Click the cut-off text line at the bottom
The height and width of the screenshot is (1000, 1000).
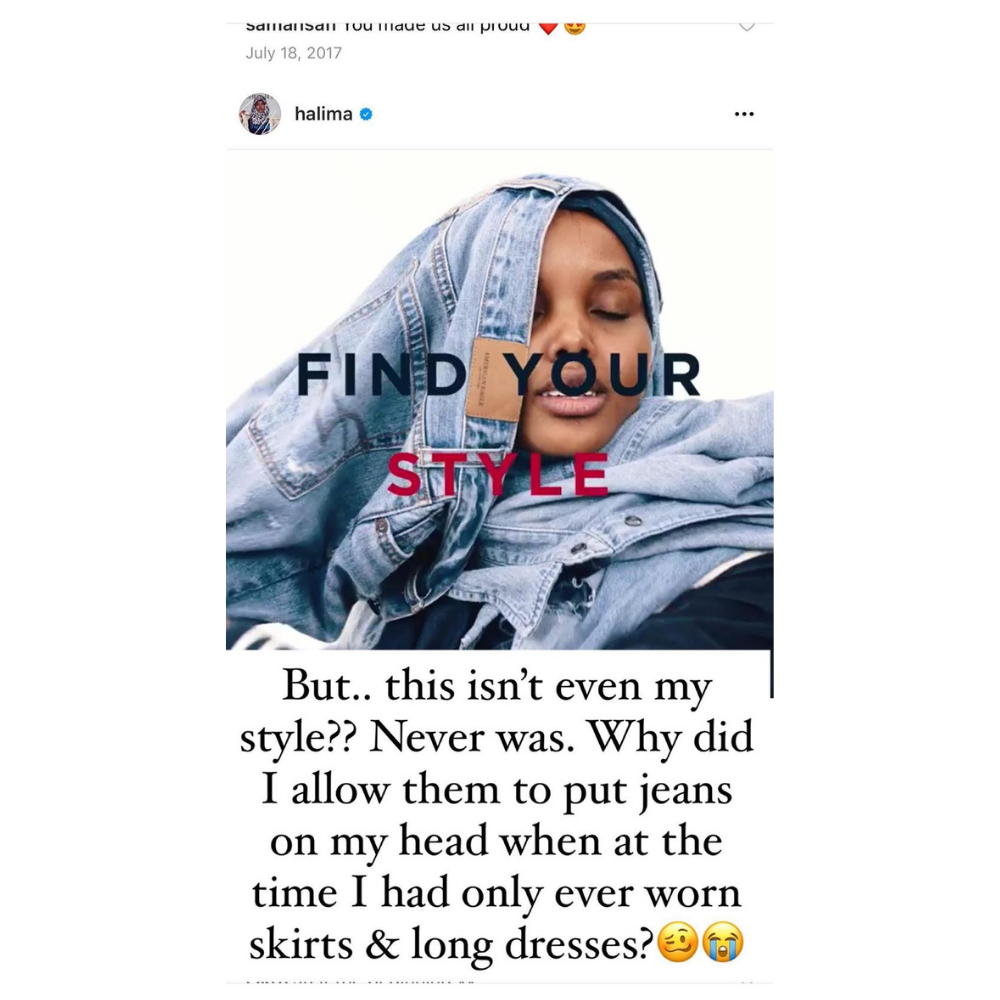(360, 982)
